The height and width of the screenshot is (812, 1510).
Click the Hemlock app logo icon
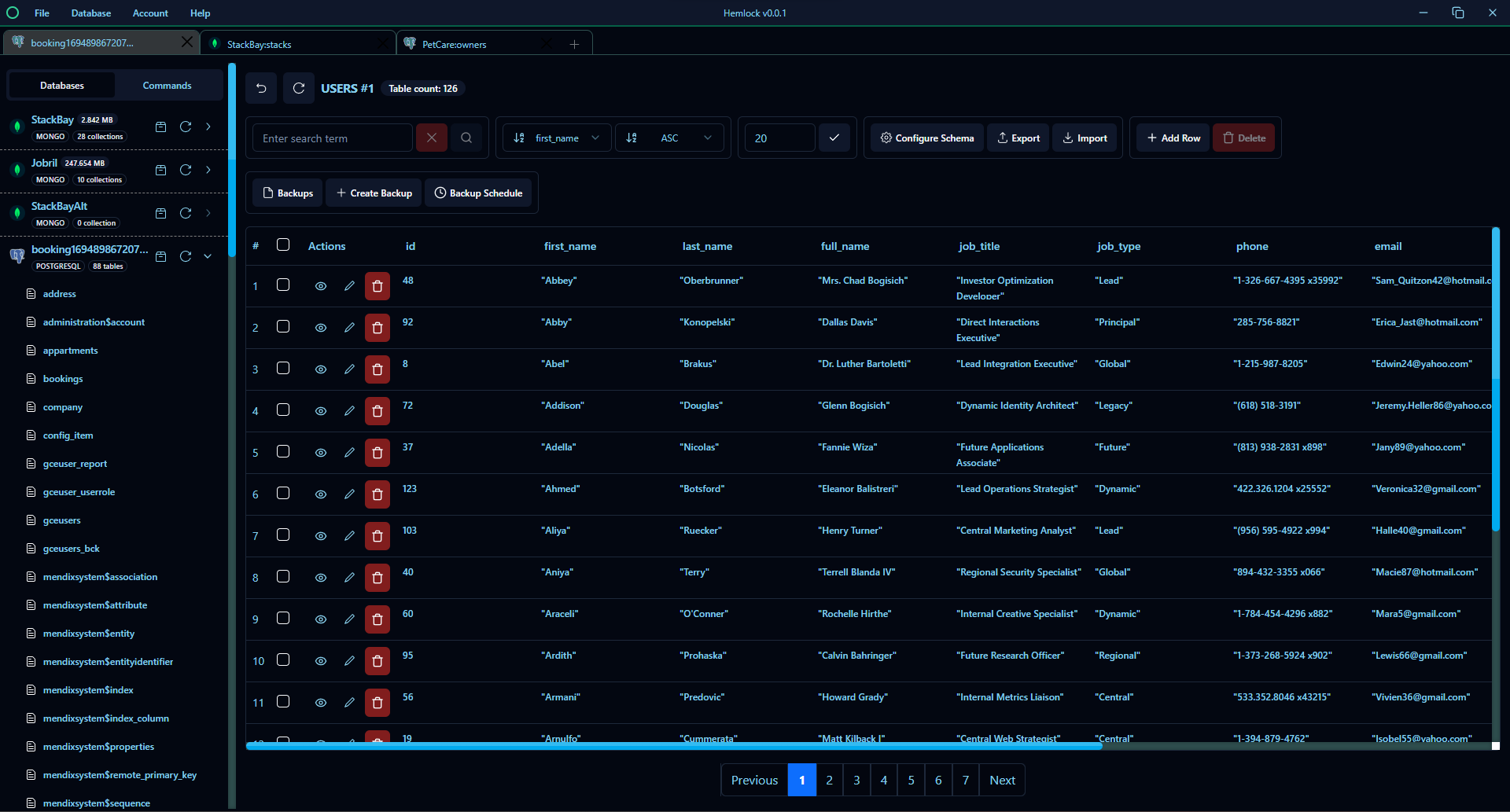coord(13,13)
